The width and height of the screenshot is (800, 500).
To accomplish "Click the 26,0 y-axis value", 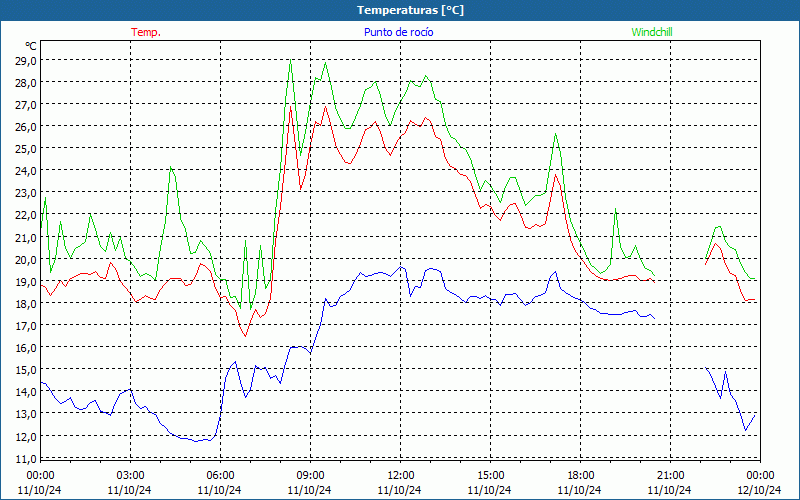I will [26, 127].
